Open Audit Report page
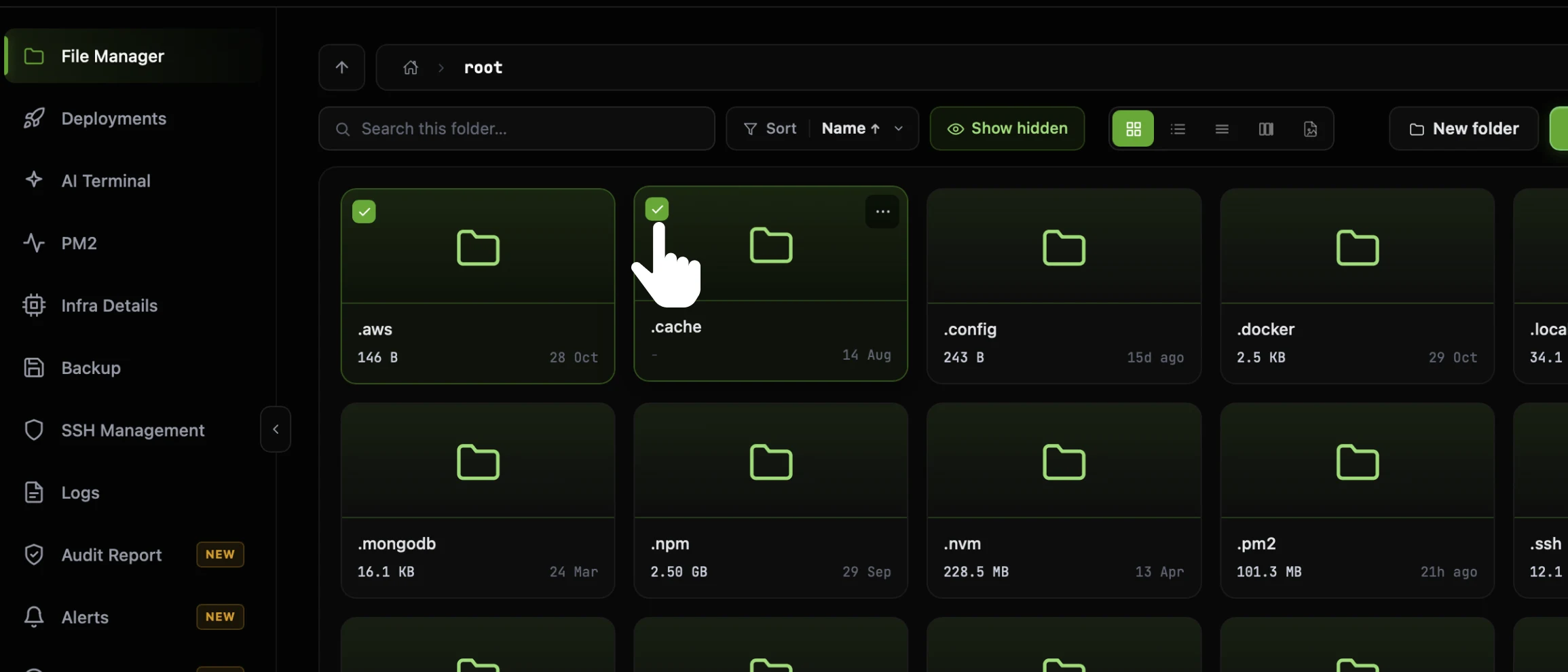 point(111,555)
